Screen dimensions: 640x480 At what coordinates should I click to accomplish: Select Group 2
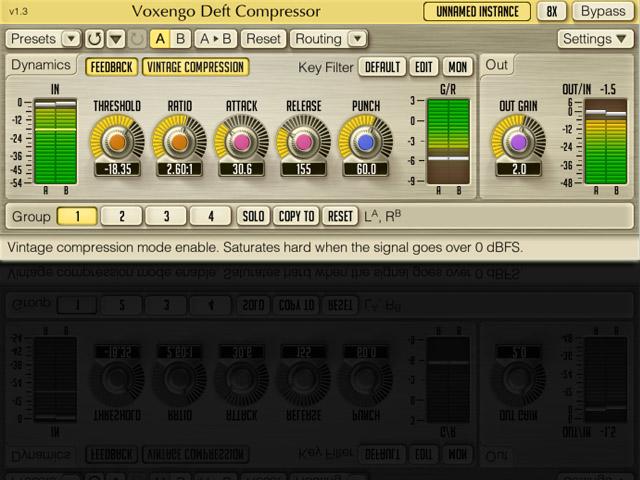click(122, 216)
